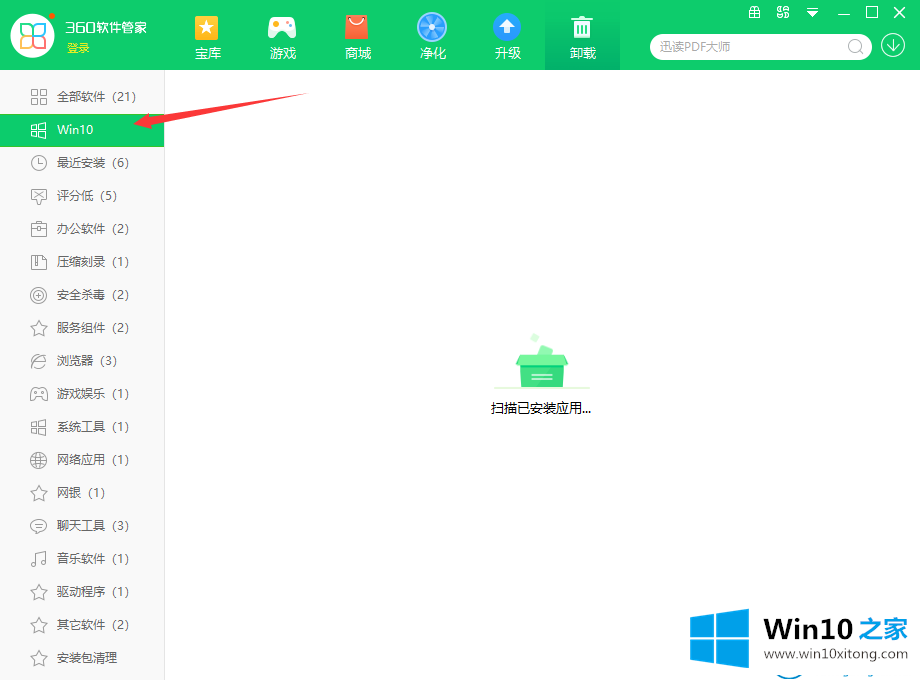Image resolution: width=920 pixels, height=680 pixels.
Task: Click the thumbs-down bubble icon beside 评分低
Action: tap(39, 196)
